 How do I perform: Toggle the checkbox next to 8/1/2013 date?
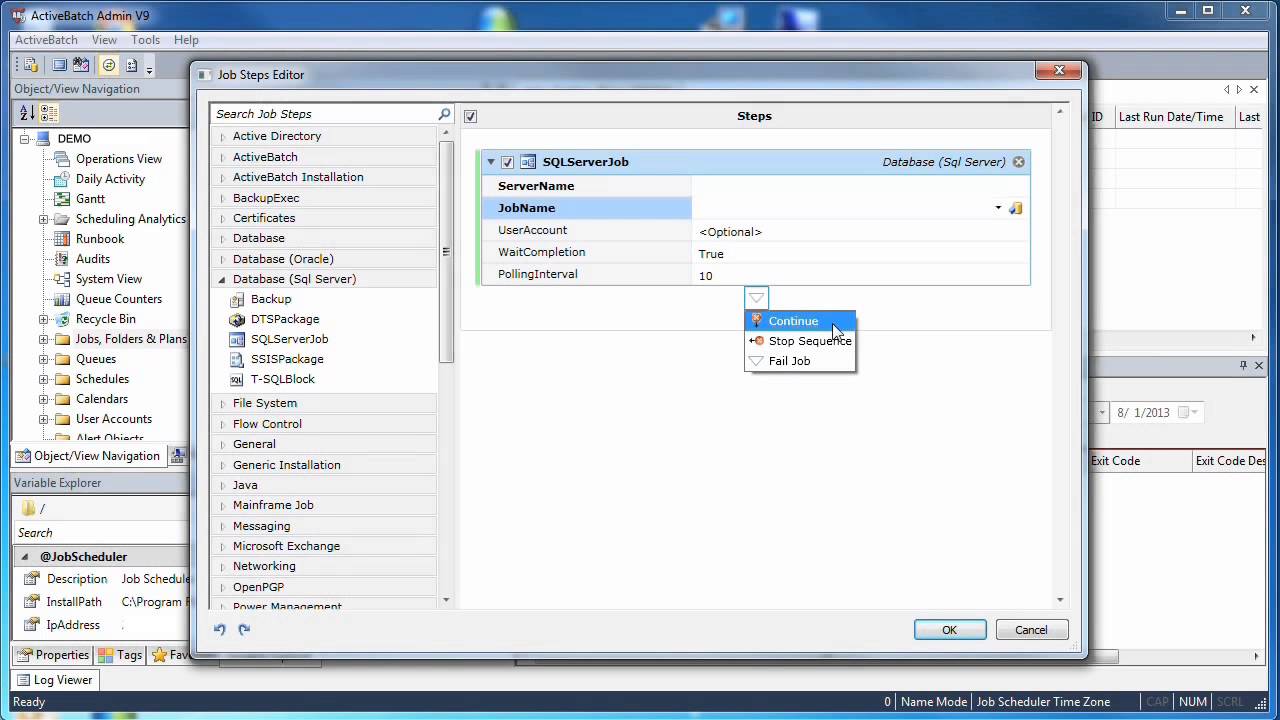pyautogui.click(x=1184, y=412)
